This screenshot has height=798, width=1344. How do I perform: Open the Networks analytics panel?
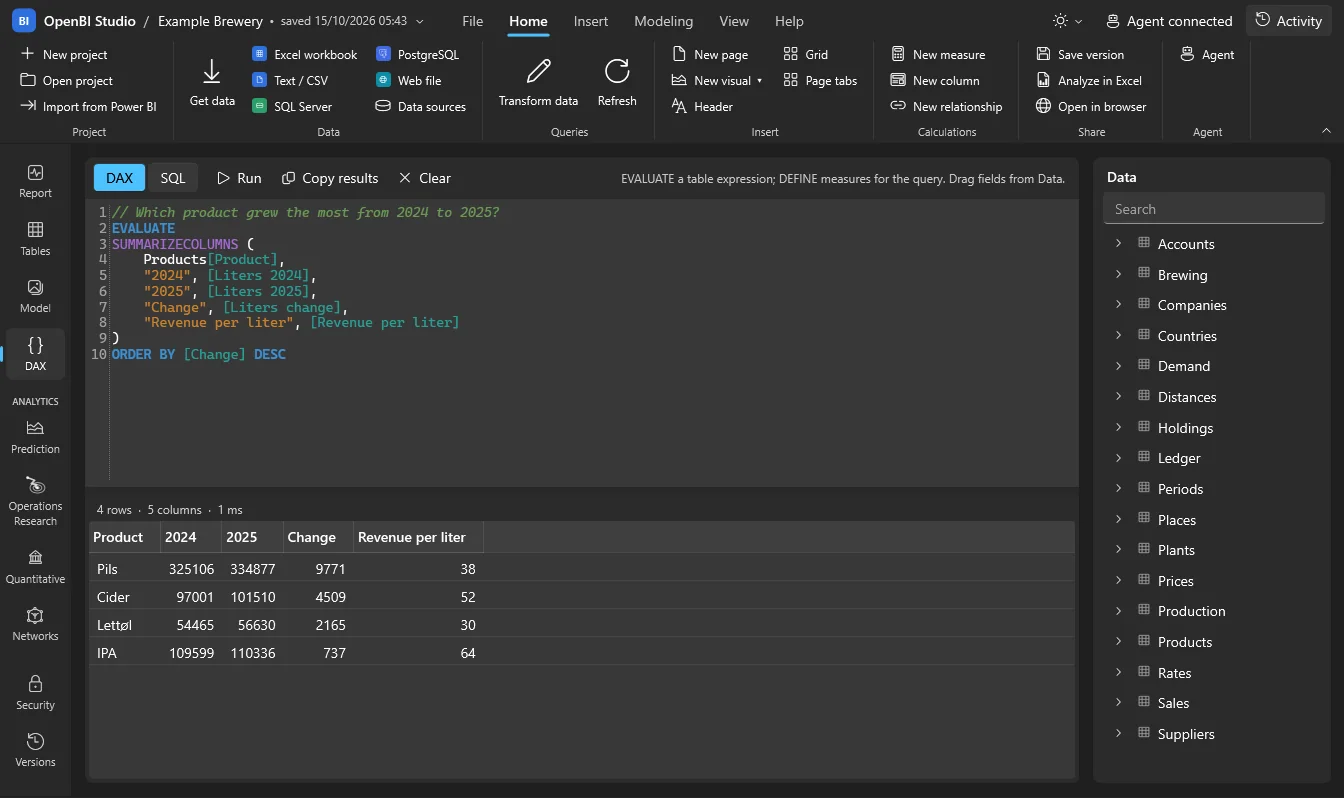point(35,624)
